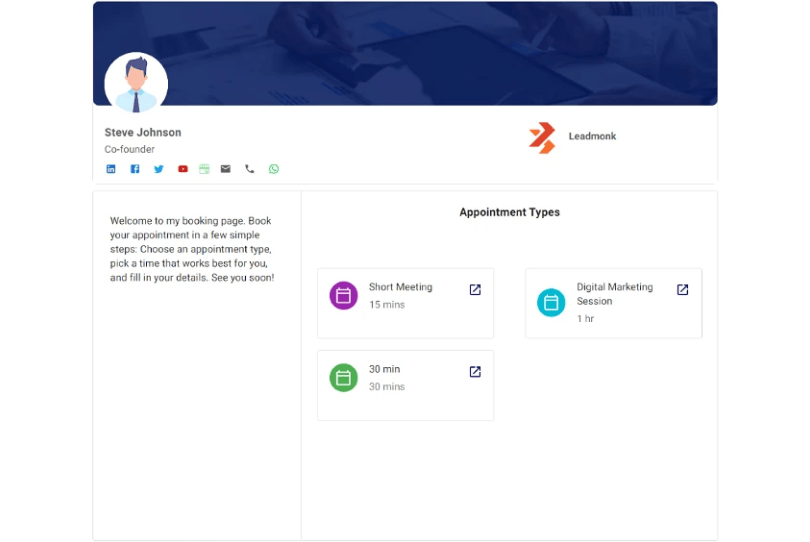Image resolution: width=810 pixels, height=542 pixels.
Task: Open 30 min appointment external link icon
Action: (475, 372)
